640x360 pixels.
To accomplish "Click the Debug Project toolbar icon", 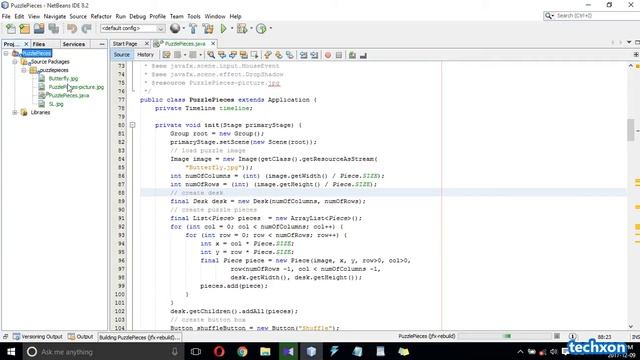I will click(x=242, y=28).
